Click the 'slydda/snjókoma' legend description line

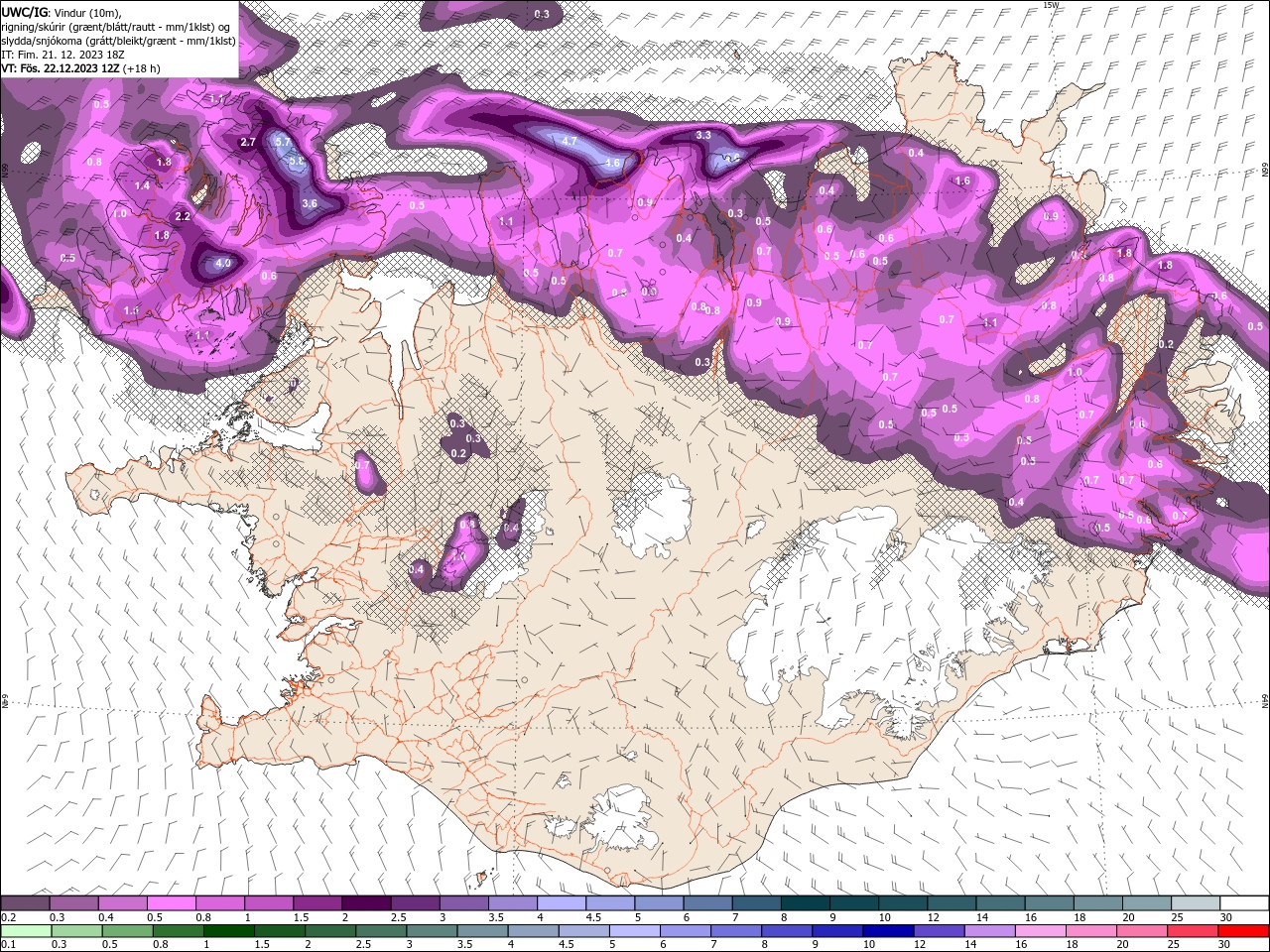point(119,41)
